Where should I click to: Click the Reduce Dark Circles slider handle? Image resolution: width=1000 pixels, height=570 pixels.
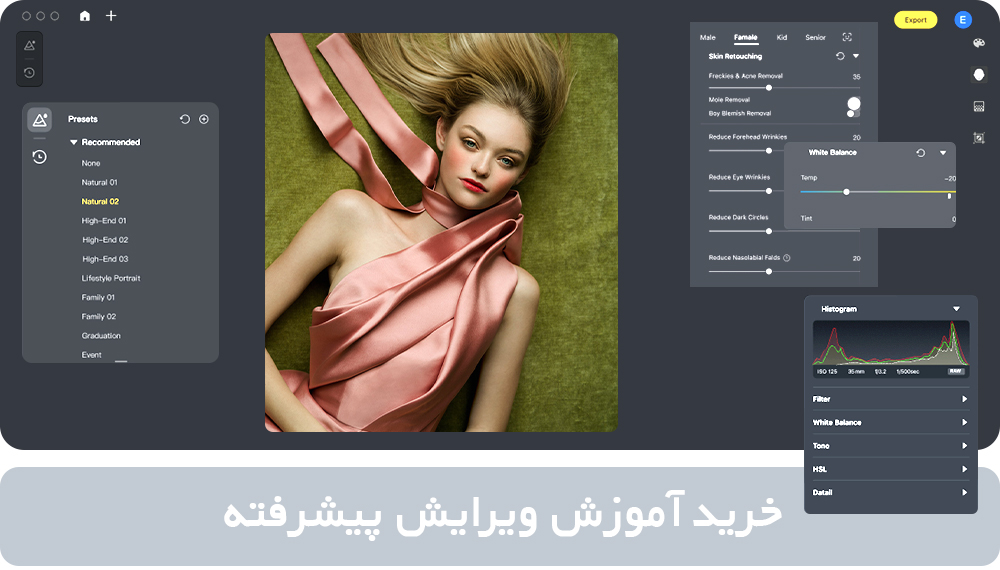tap(769, 231)
